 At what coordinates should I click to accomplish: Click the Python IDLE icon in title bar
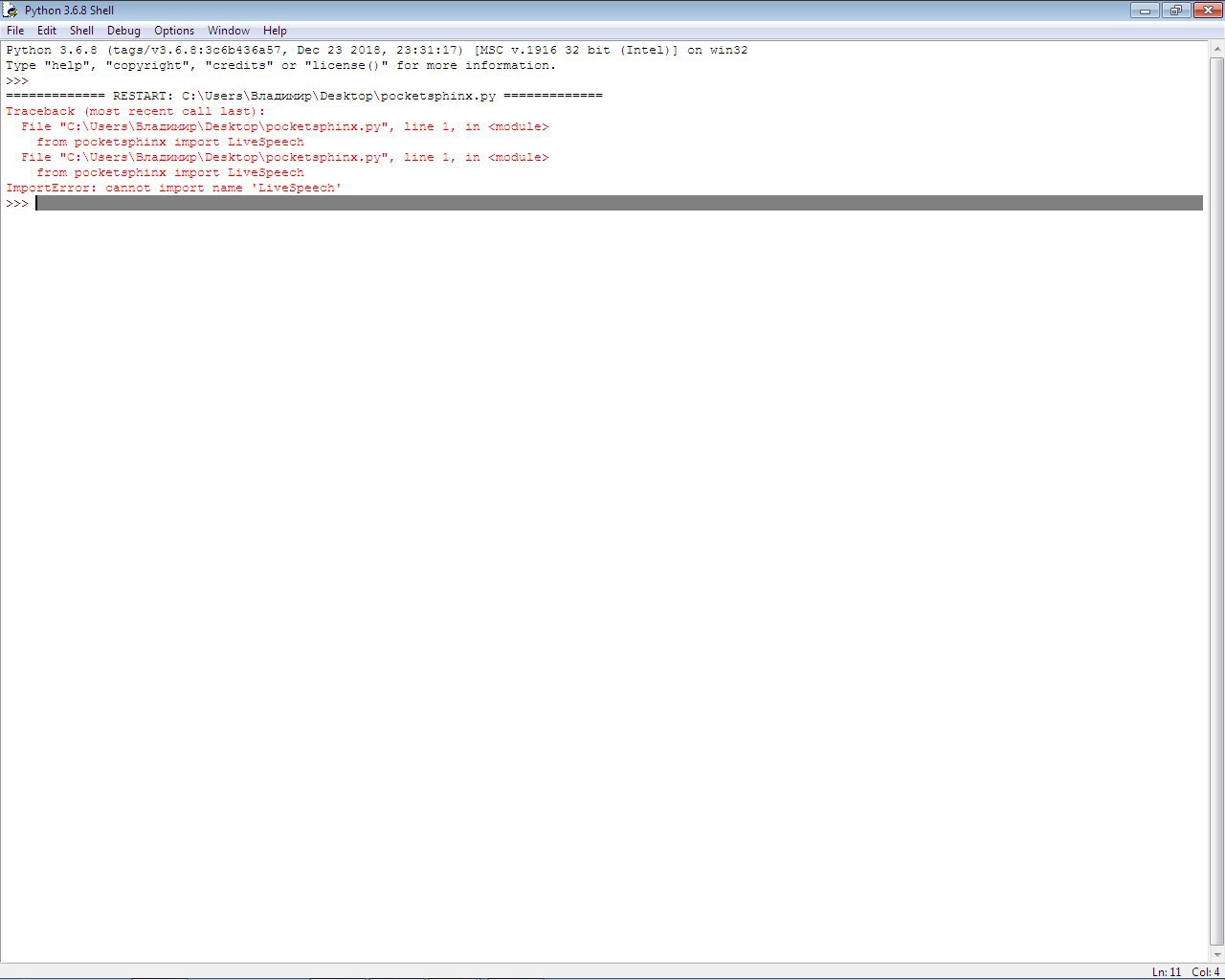11,11
